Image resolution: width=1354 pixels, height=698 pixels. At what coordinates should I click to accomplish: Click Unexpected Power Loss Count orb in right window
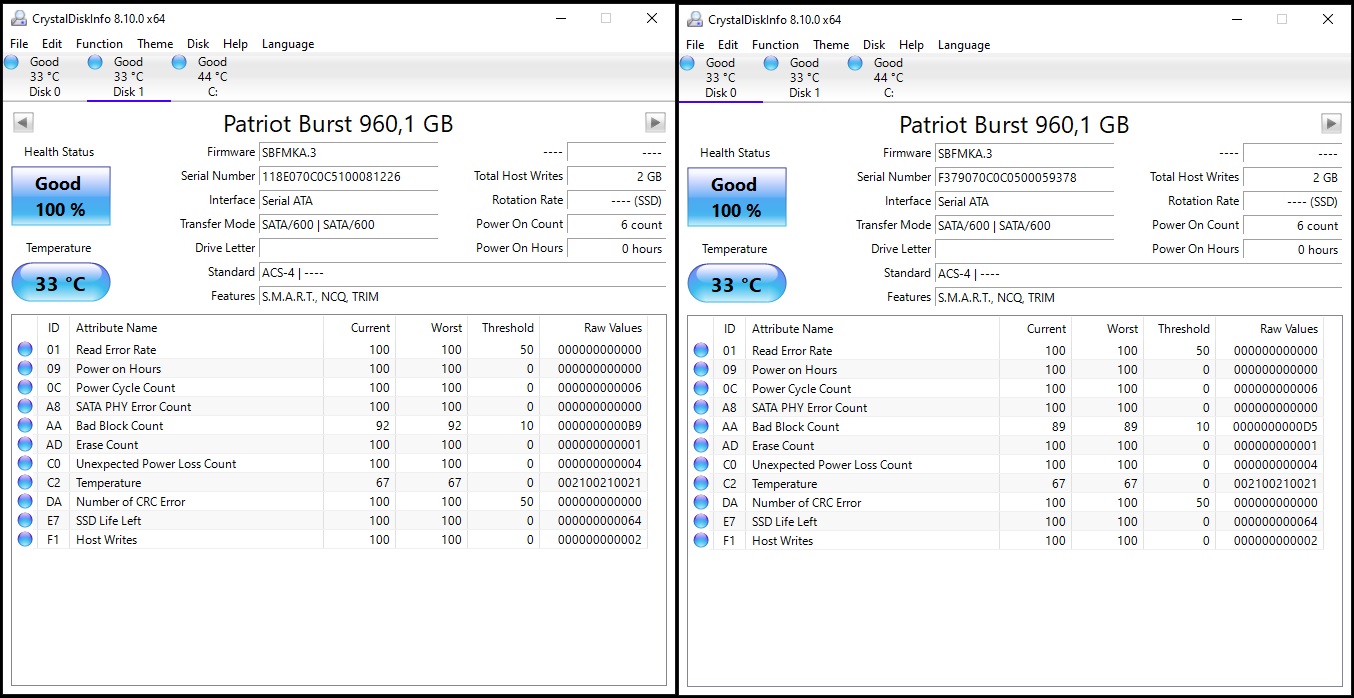pyautogui.click(x=701, y=465)
